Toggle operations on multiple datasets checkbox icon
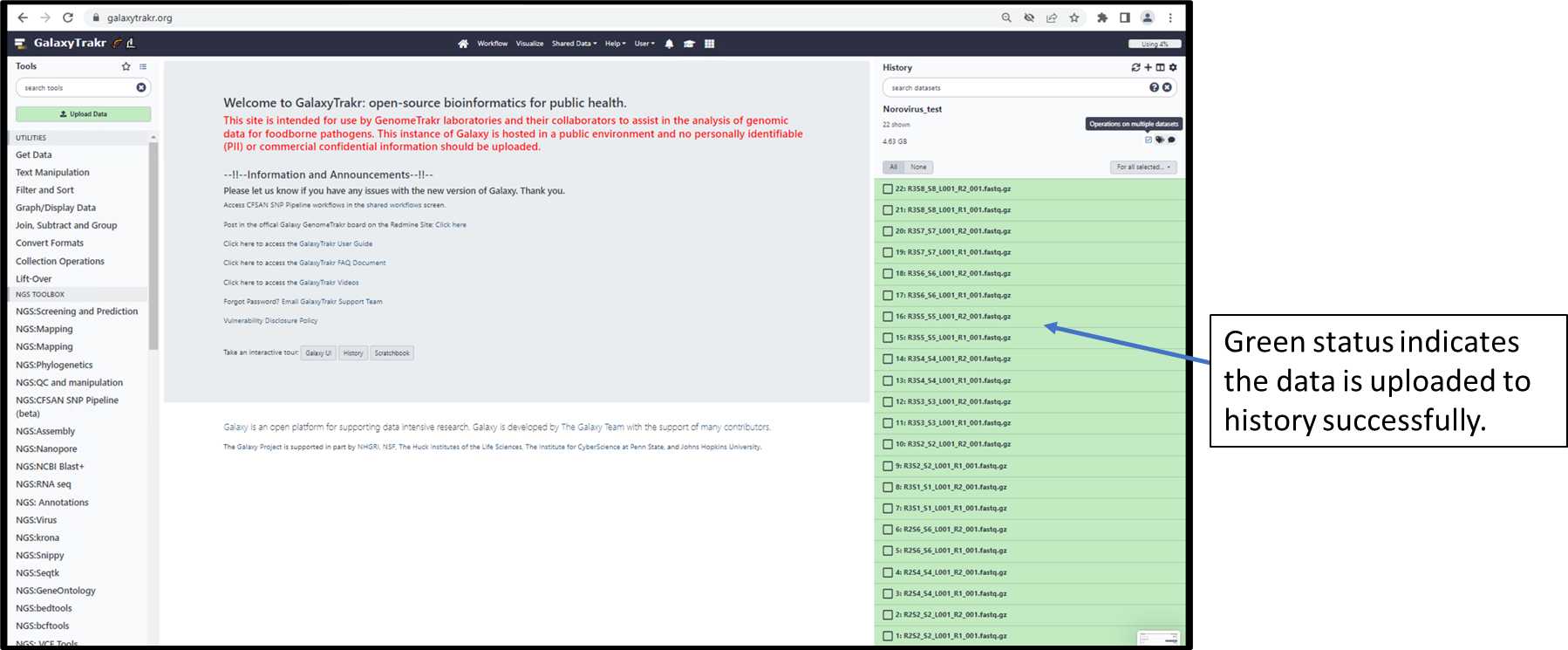Image resolution: width=1568 pixels, height=650 pixels. (1149, 140)
